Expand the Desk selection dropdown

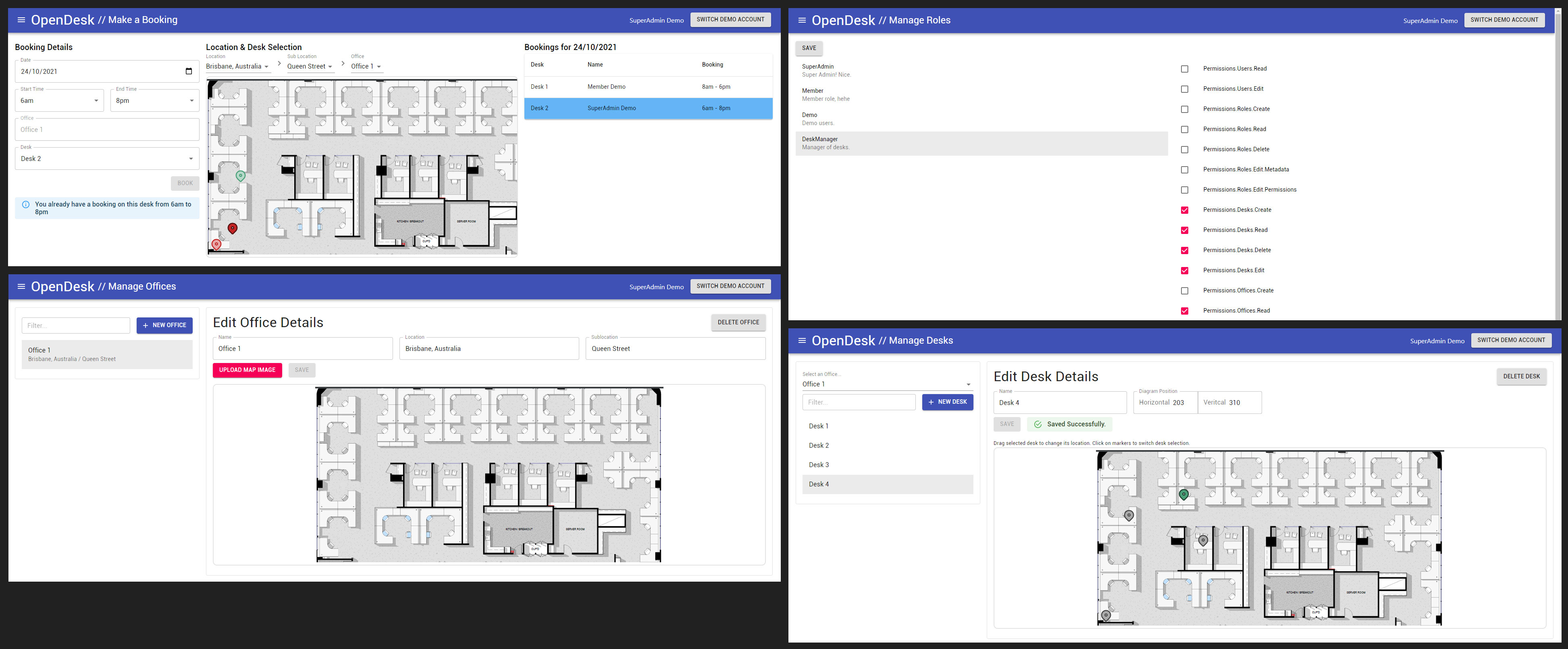pos(106,159)
